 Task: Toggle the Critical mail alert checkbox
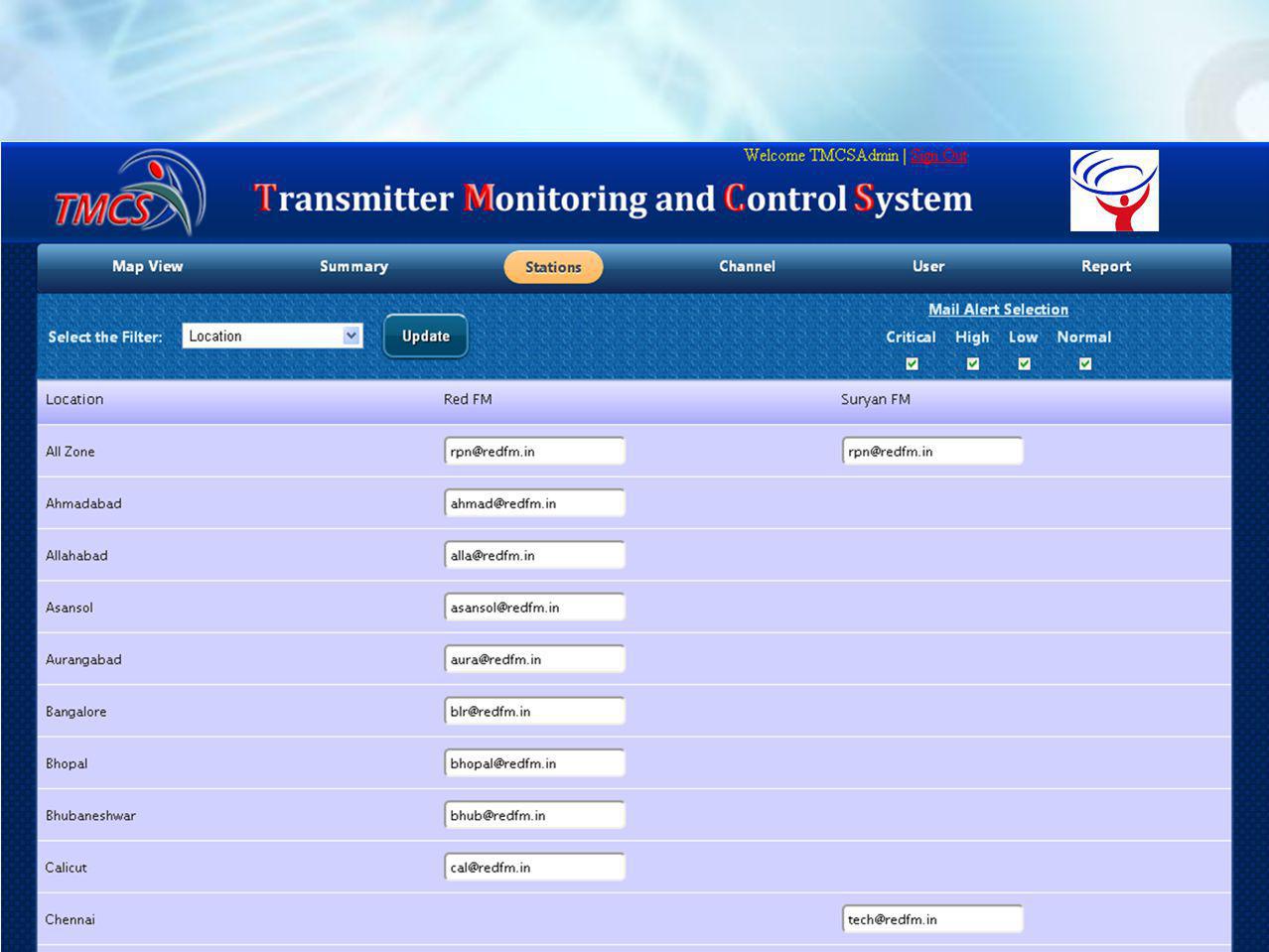[x=912, y=364]
